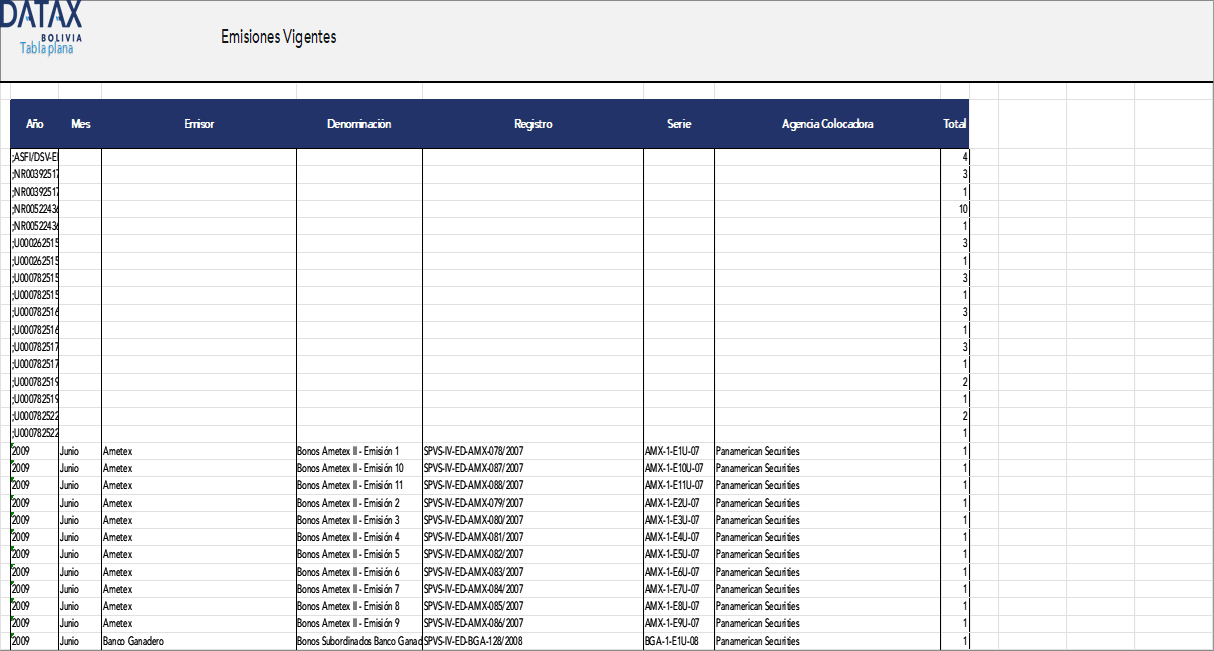Select serie AMX-1-E4U-07

(679, 537)
